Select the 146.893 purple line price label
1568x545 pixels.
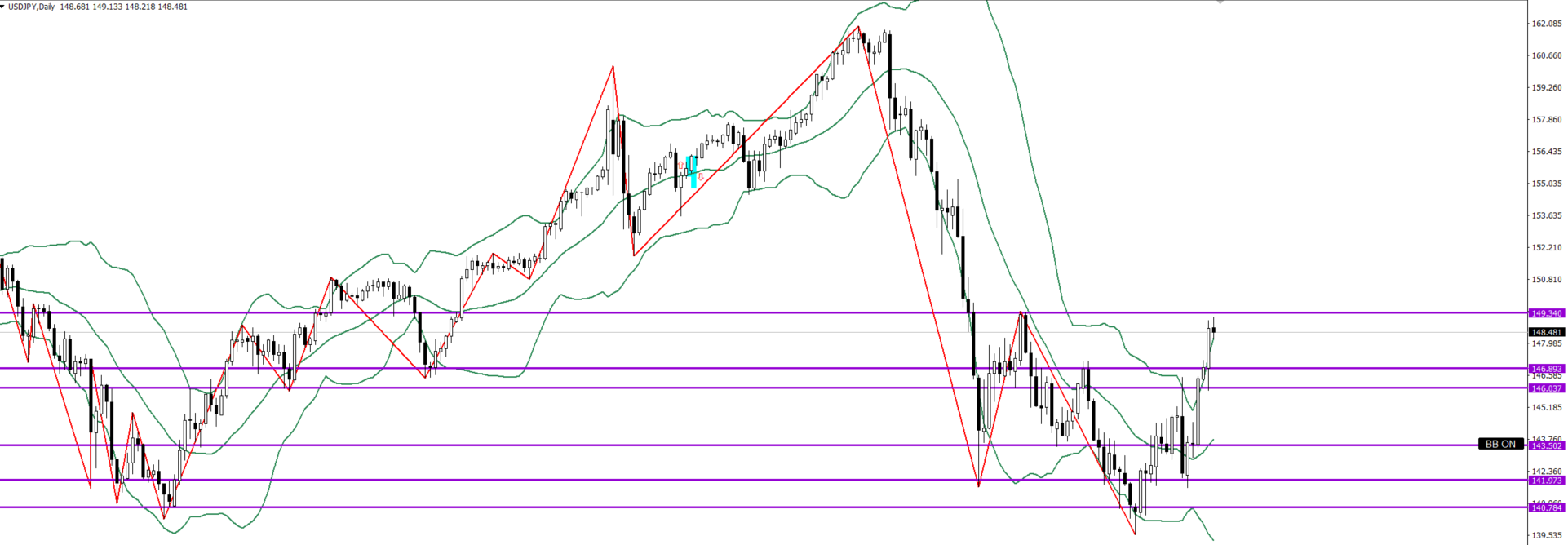pyautogui.click(x=1546, y=369)
